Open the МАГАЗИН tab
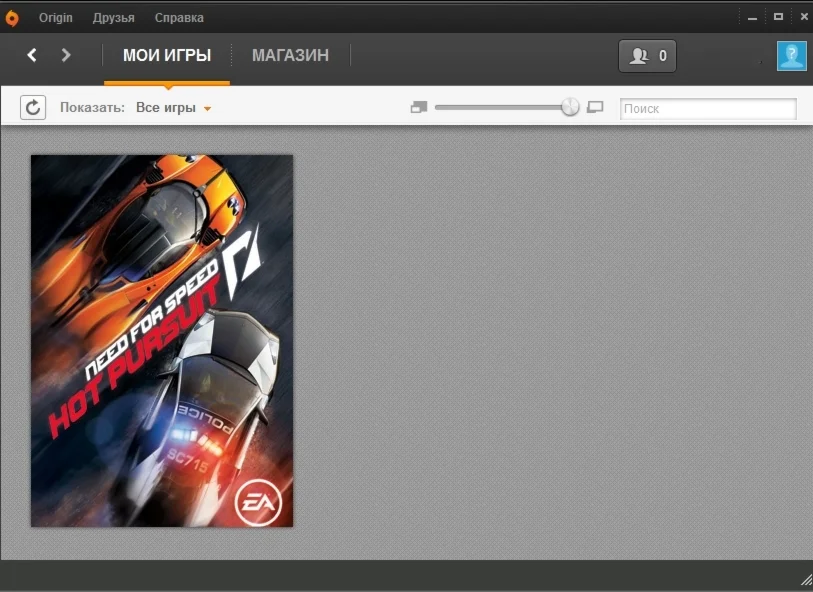The image size is (813, 592). 290,56
